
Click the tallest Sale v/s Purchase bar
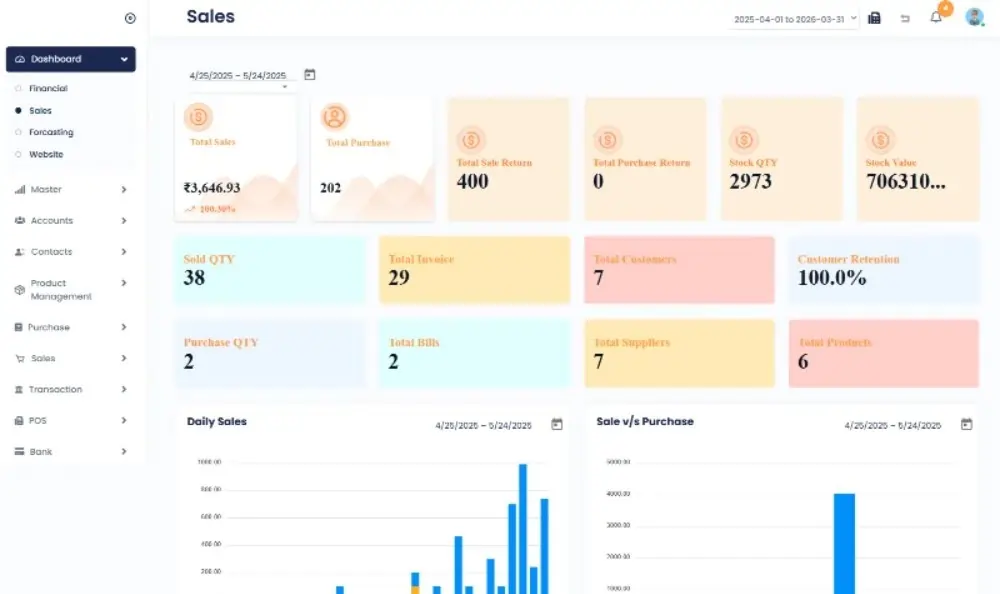point(844,543)
